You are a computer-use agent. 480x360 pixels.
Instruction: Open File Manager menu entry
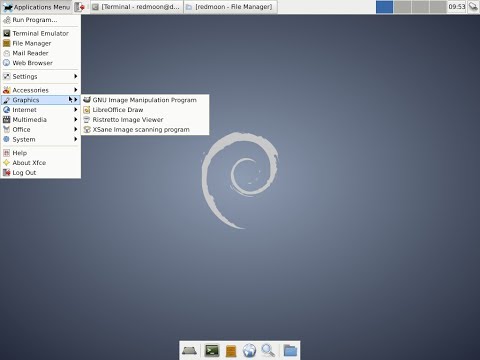[x=41, y=43]
